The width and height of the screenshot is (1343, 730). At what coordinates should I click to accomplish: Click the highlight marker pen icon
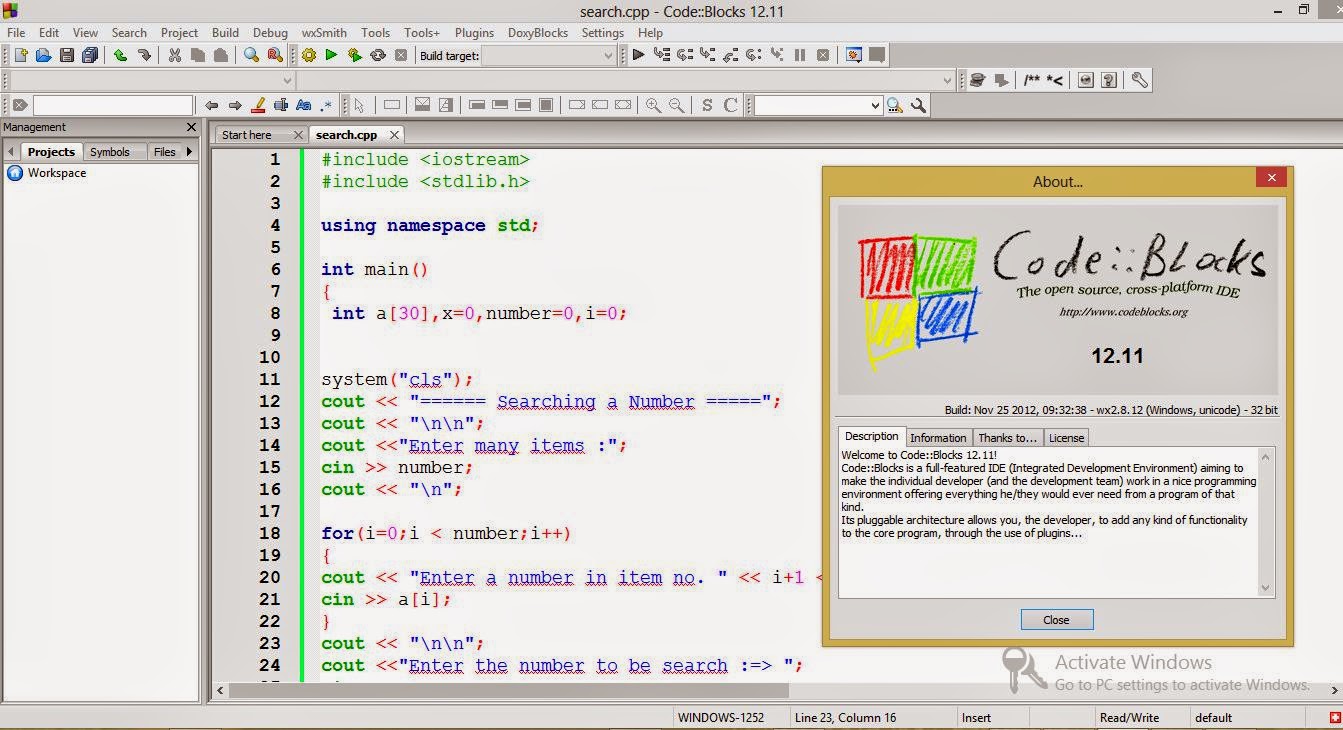tap(258, 105)
